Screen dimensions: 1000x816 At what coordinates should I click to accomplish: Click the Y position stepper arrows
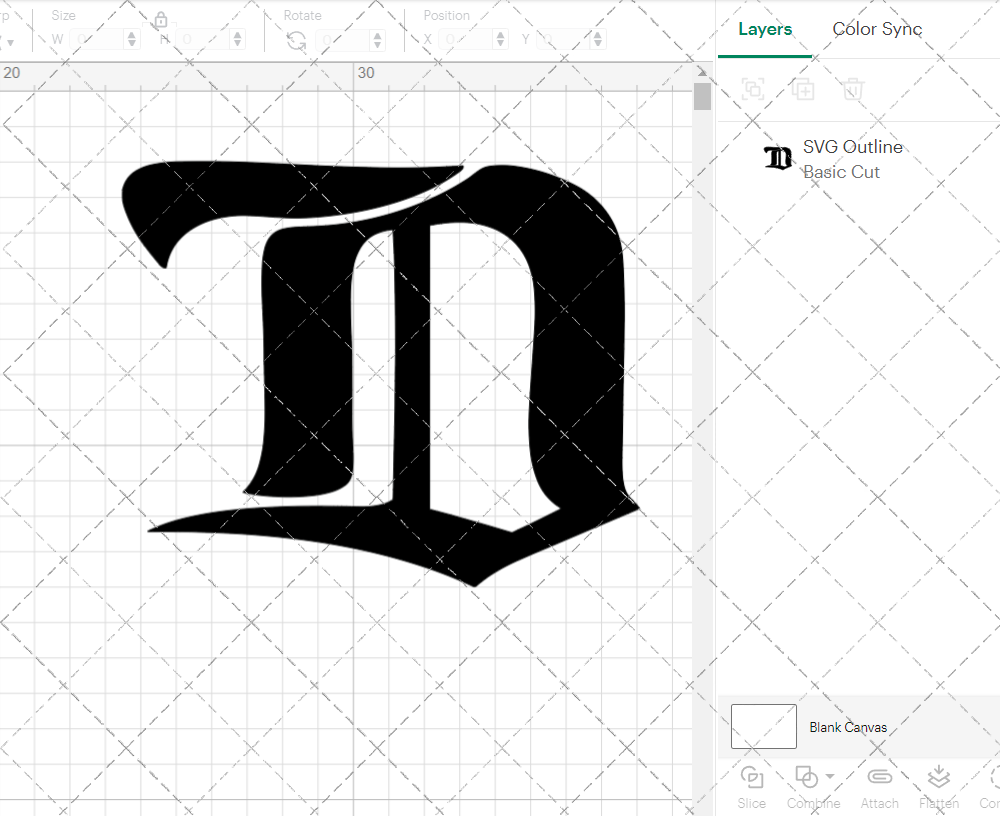tap(597, 40)
